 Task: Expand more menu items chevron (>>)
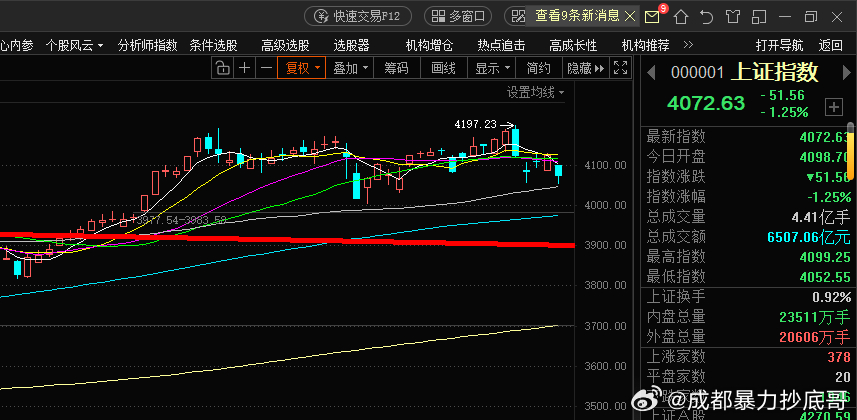(x=688, y=45)
